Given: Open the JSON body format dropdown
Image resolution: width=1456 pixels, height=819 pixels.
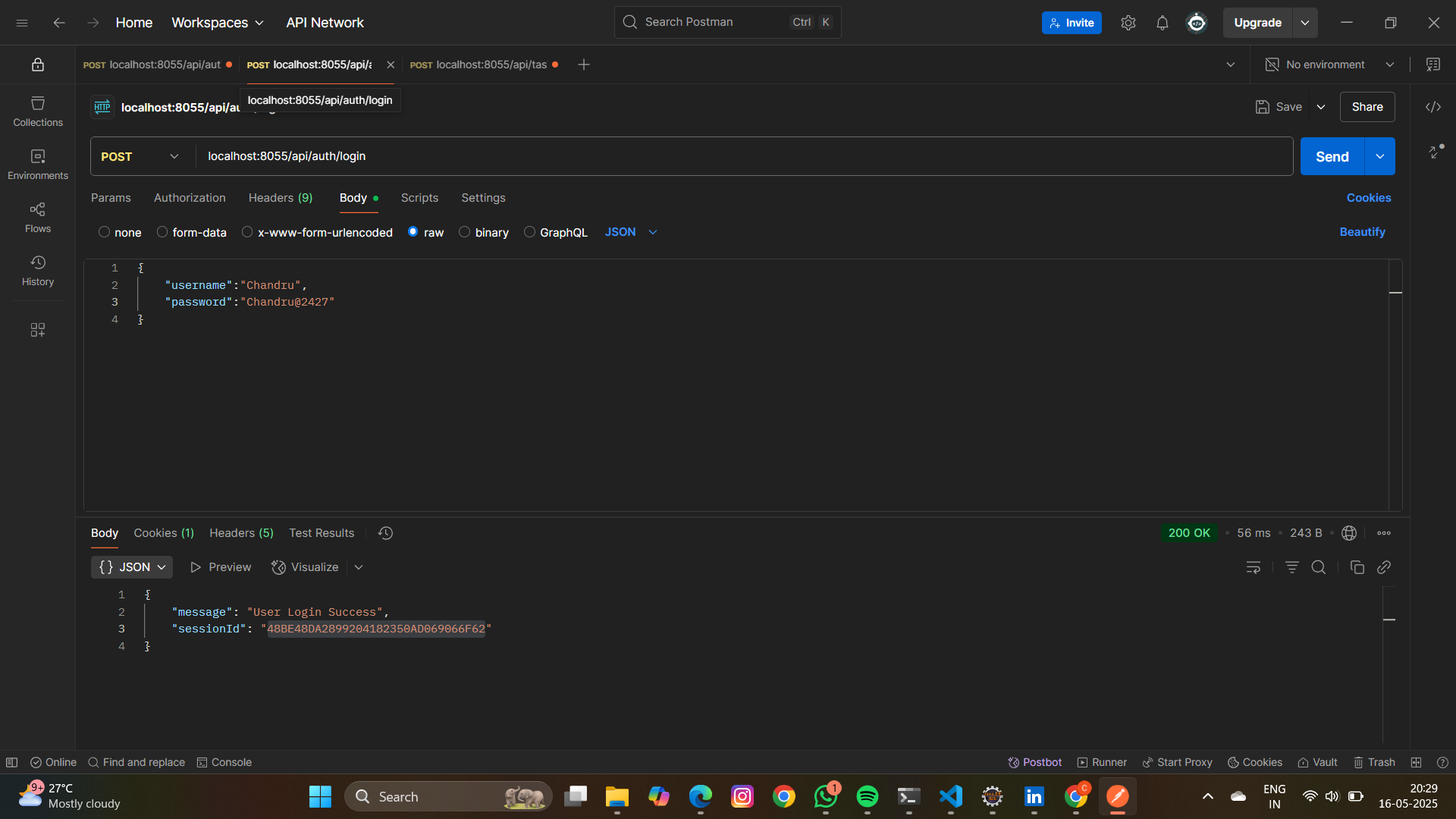Looking at the screenshot, I should tap(630, 232).
